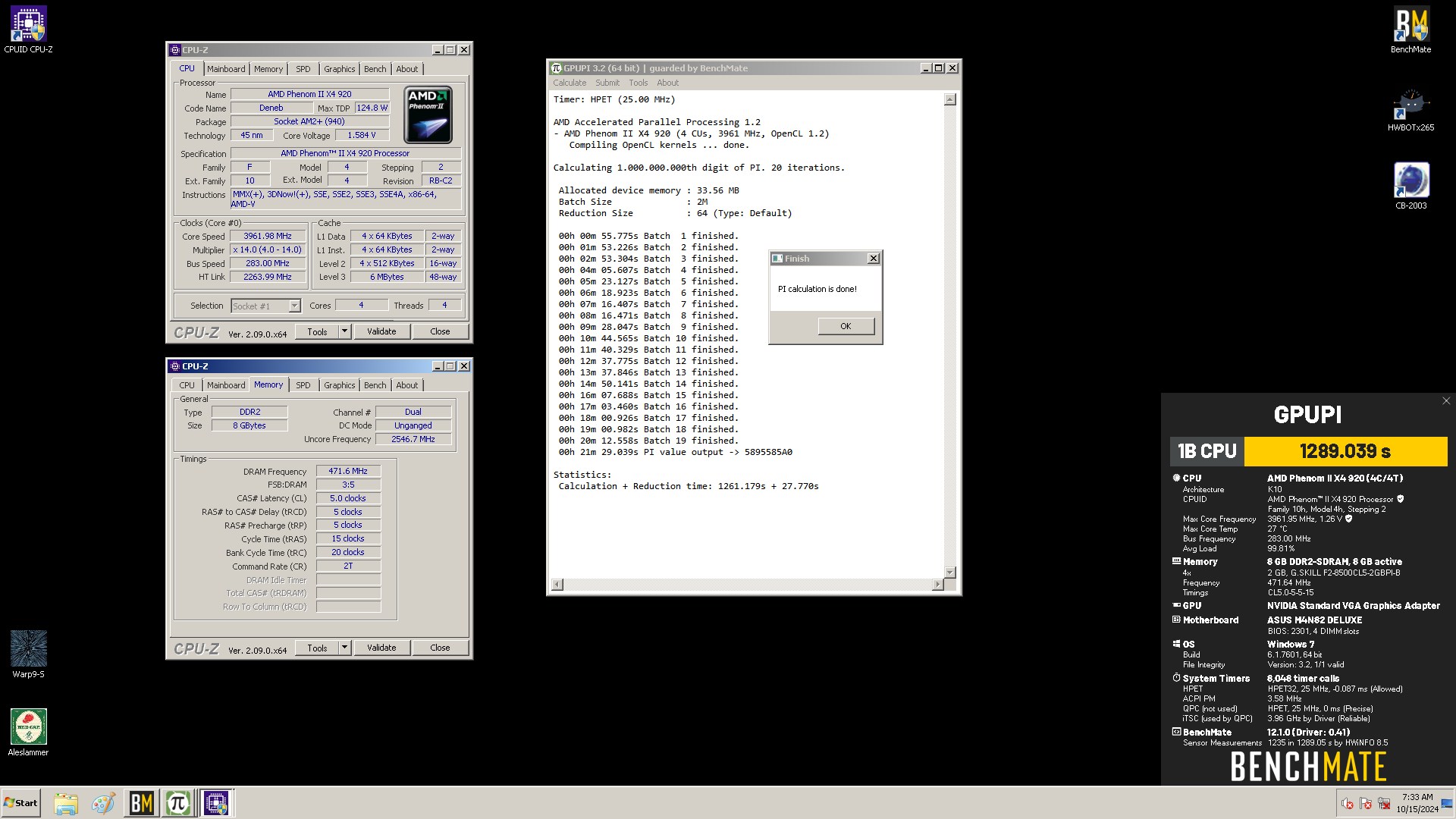Screen dimensions: 1456x819
Task: Open About tab in top CPU-Z window
Action: click(407, 69)
